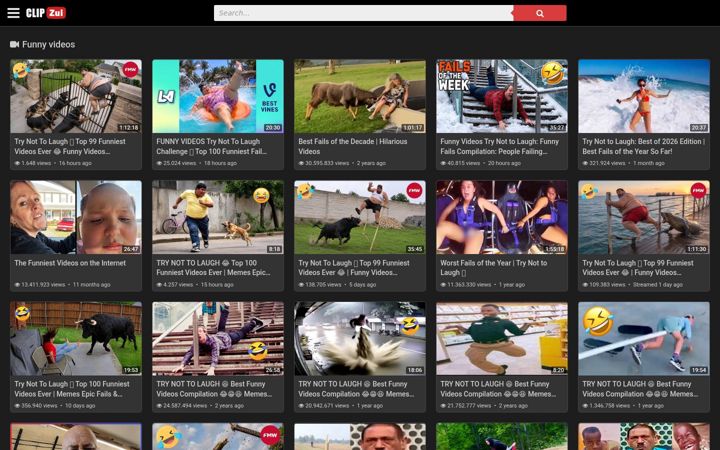Play the seal on dock 1:11:30 thumbnail
Viewport: 720px width, 450px height.
(x=644, y=217)
